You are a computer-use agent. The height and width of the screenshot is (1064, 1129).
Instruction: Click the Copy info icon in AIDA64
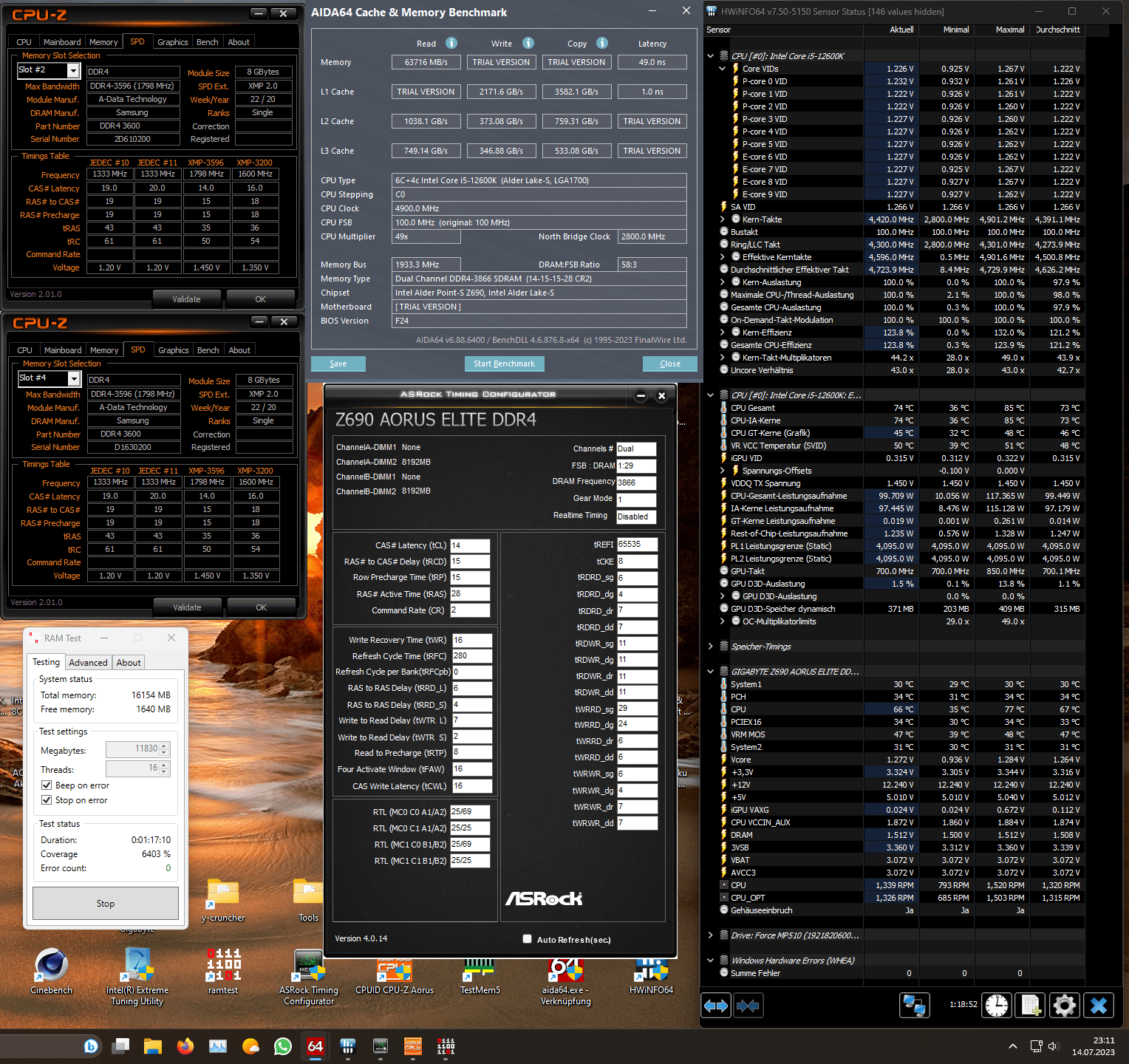coord(602,43)
